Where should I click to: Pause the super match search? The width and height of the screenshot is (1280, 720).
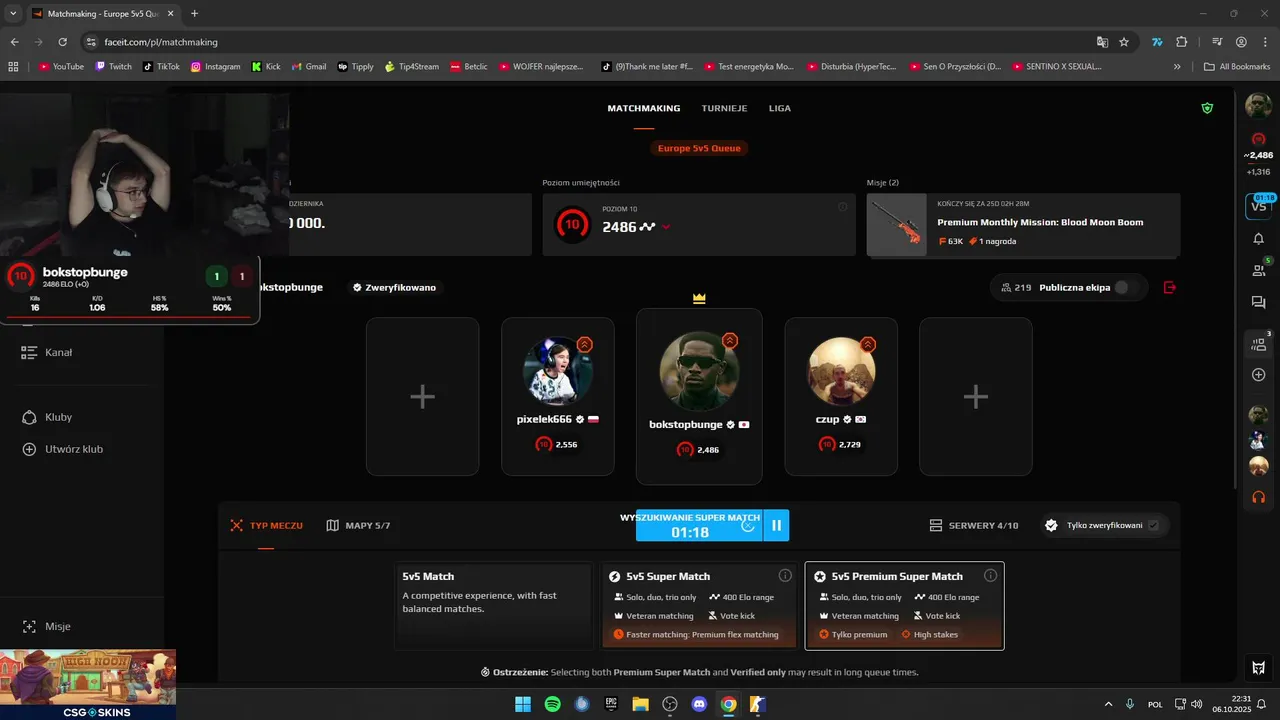click(x=776, y=525)
